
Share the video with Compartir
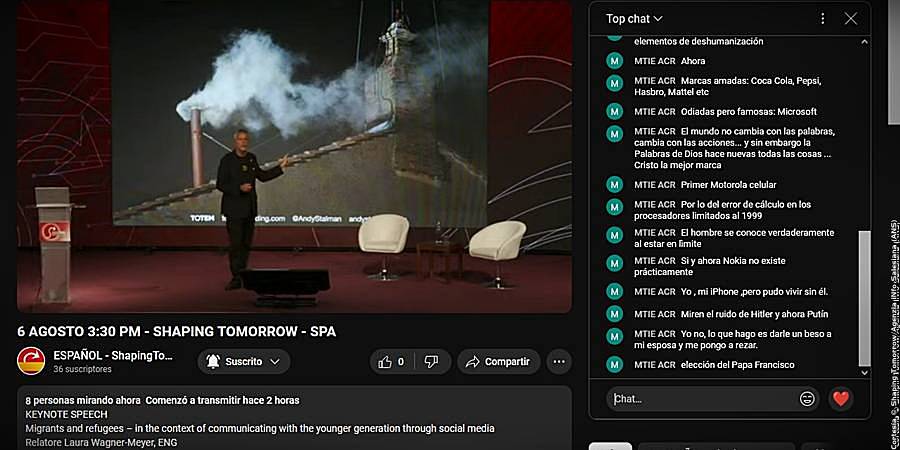tap(499, 362)
